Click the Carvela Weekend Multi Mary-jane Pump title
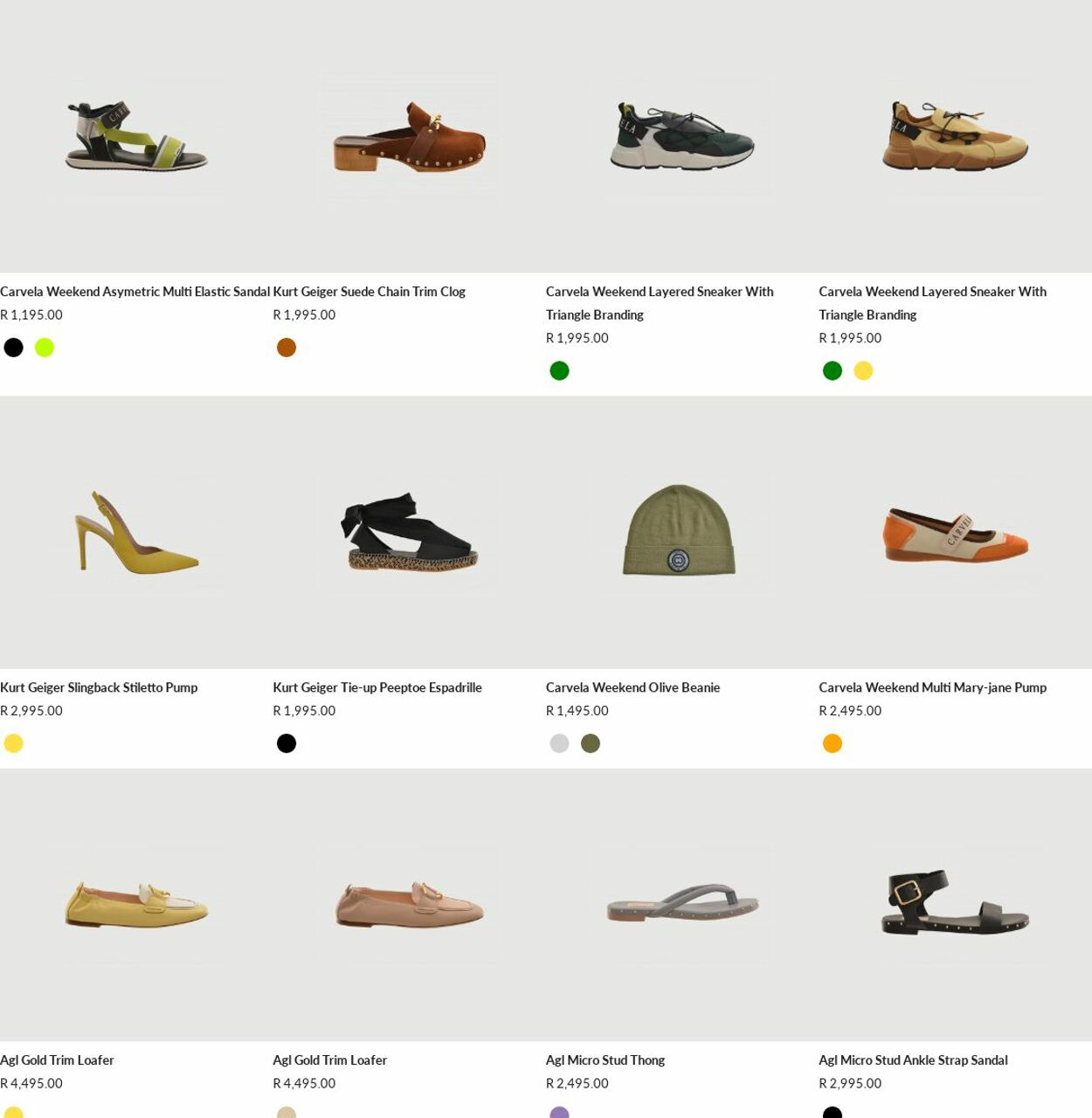Viewport: 1092px width, 1118px height. 932,687
